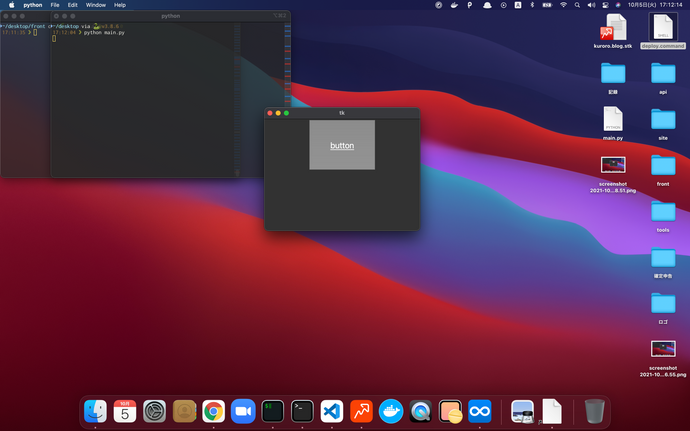Open the white-prompt Terminal app in dock
690x431 pixels.
click(302, 411)
